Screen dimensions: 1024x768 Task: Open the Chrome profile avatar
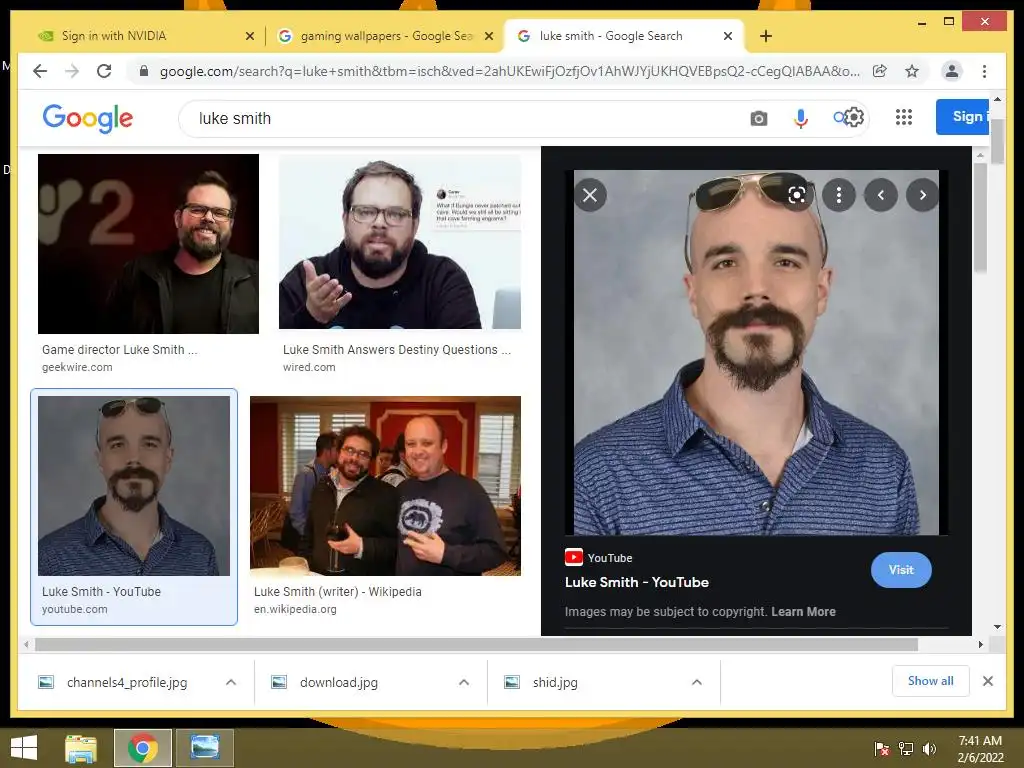(x=952, y=71)
